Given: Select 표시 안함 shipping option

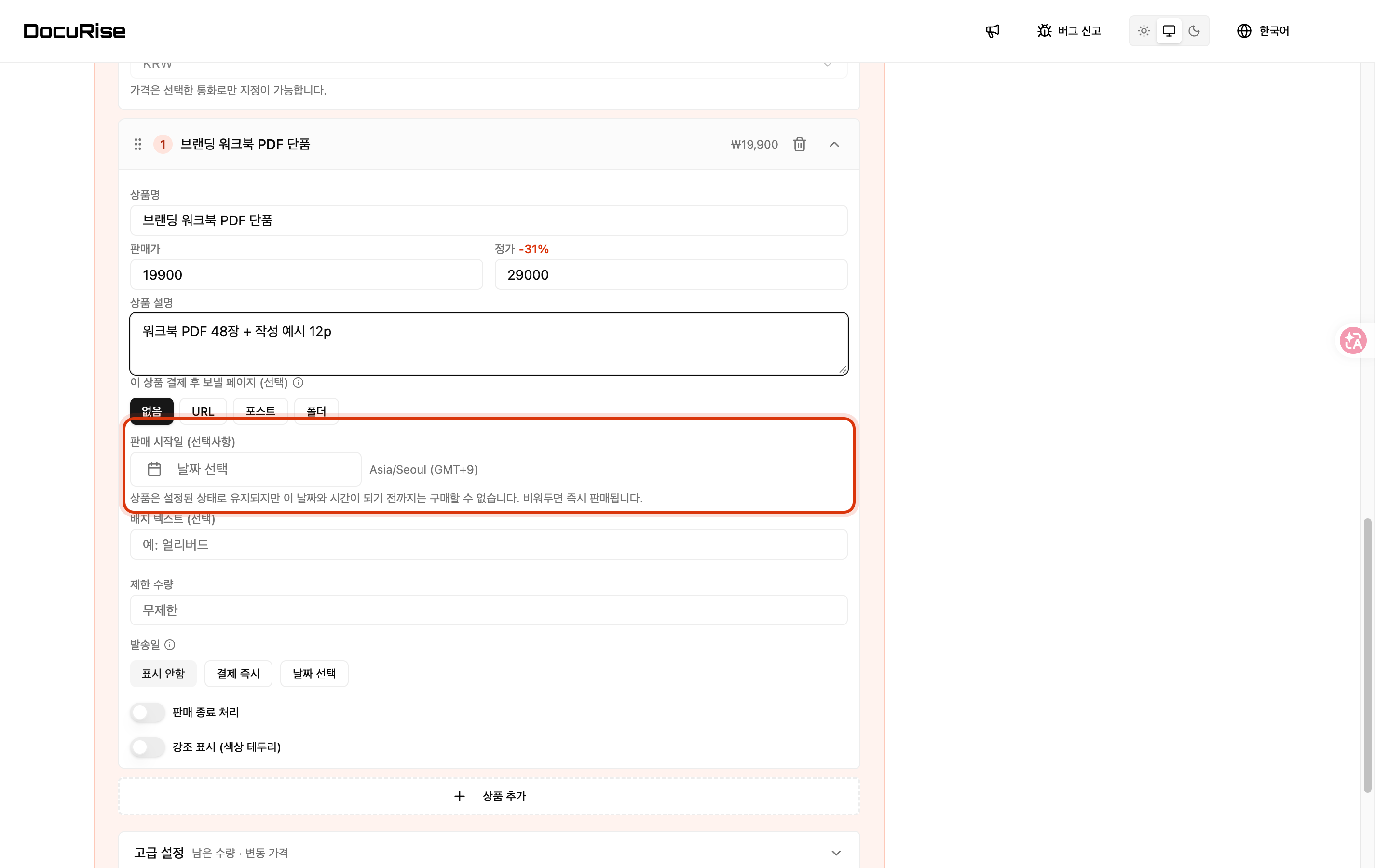Looking at the screenshot, I should [x=163, y=673].
